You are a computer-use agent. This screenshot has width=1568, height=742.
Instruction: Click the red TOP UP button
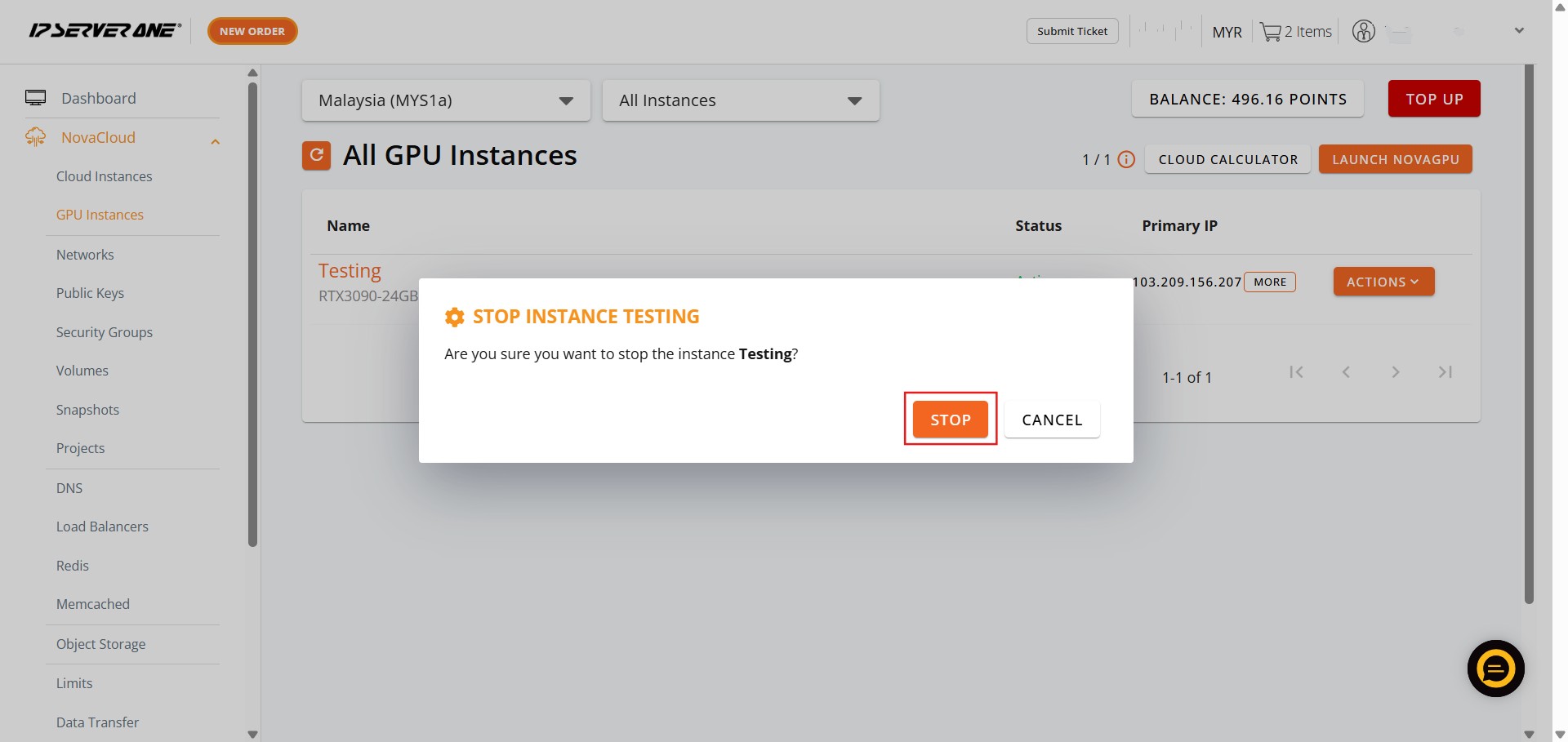[x=1433, y=99]
